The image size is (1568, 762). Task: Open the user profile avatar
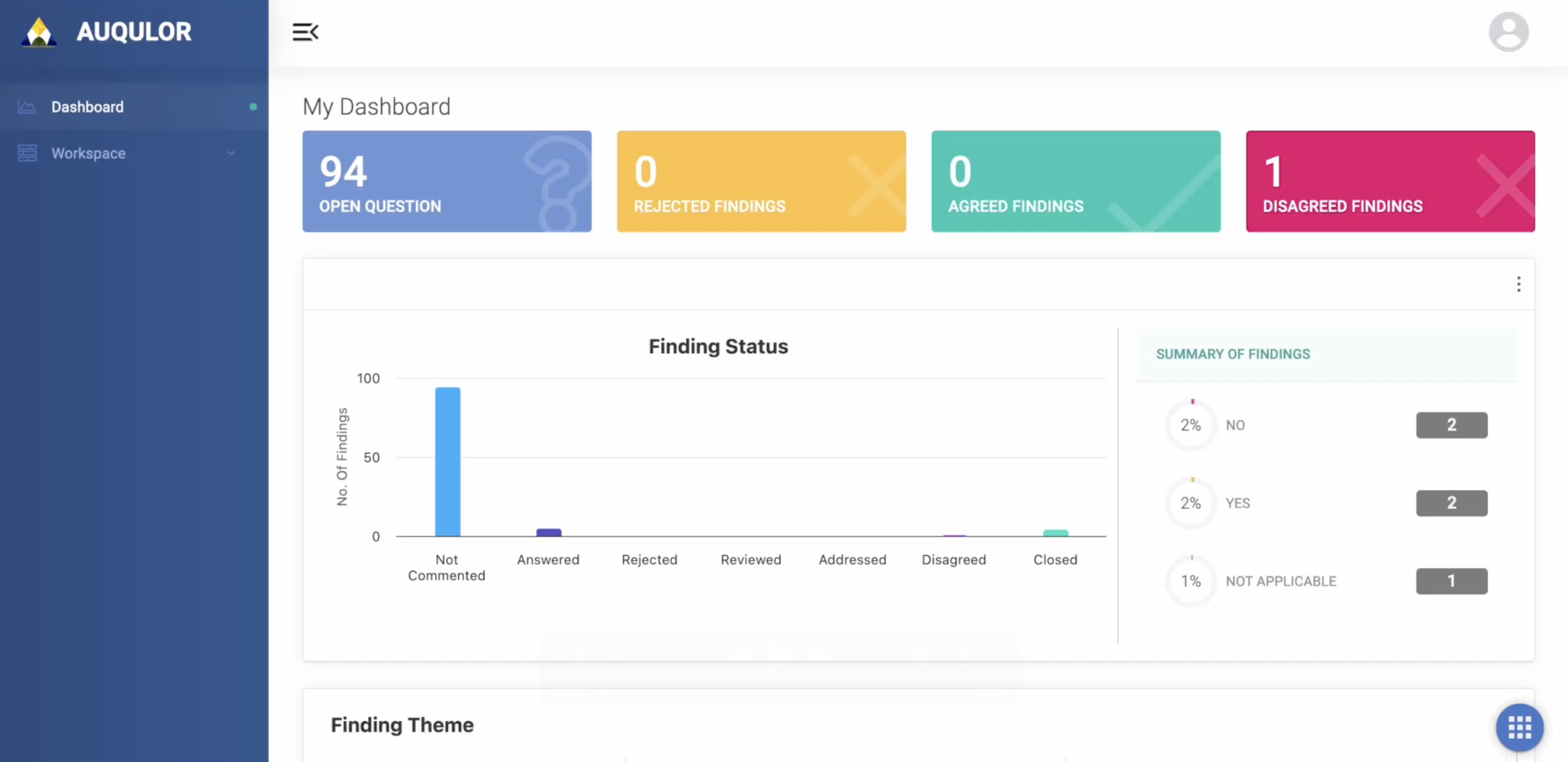pyautogui.click(x=1508, y=32)
